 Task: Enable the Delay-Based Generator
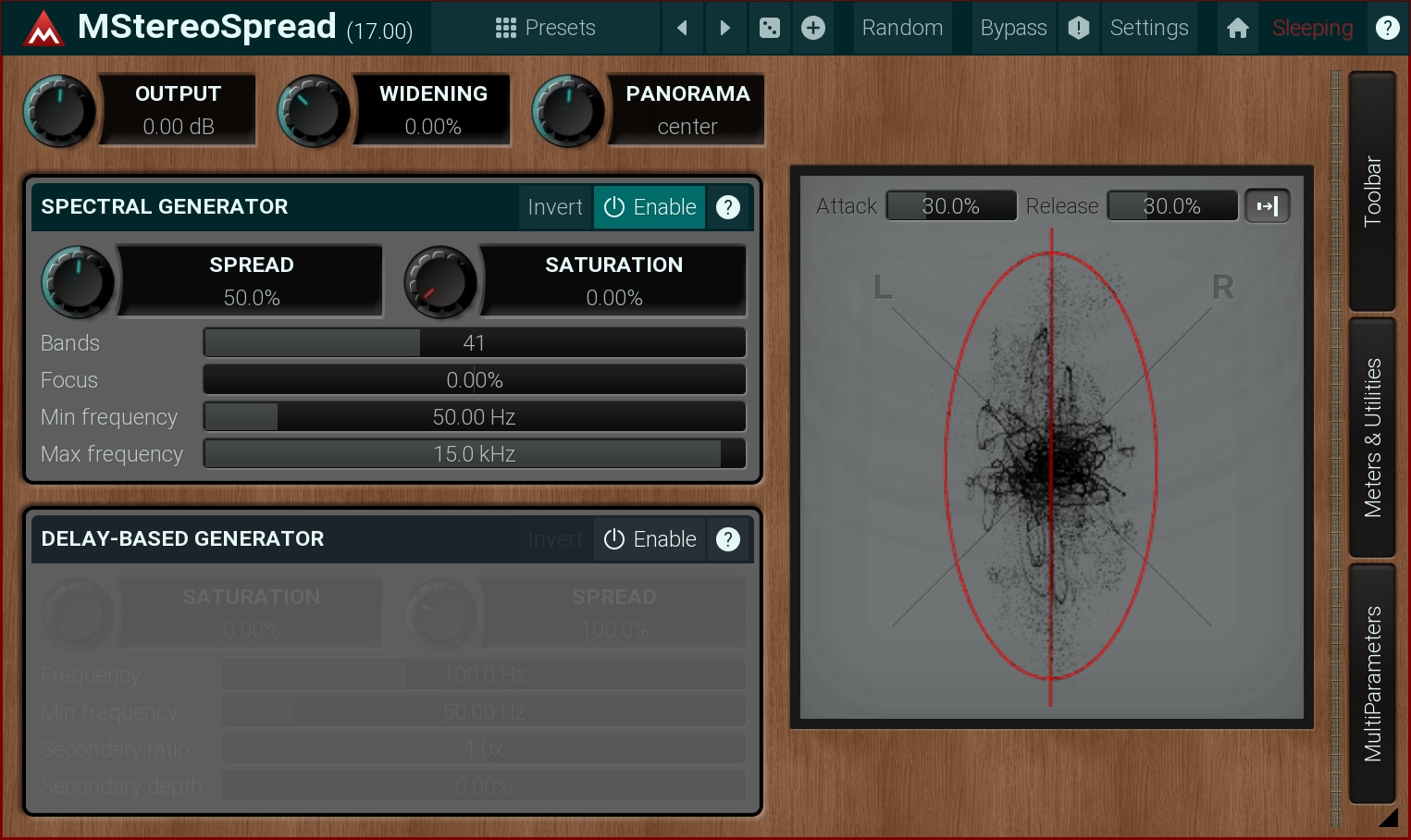click(x=650, y=539)
